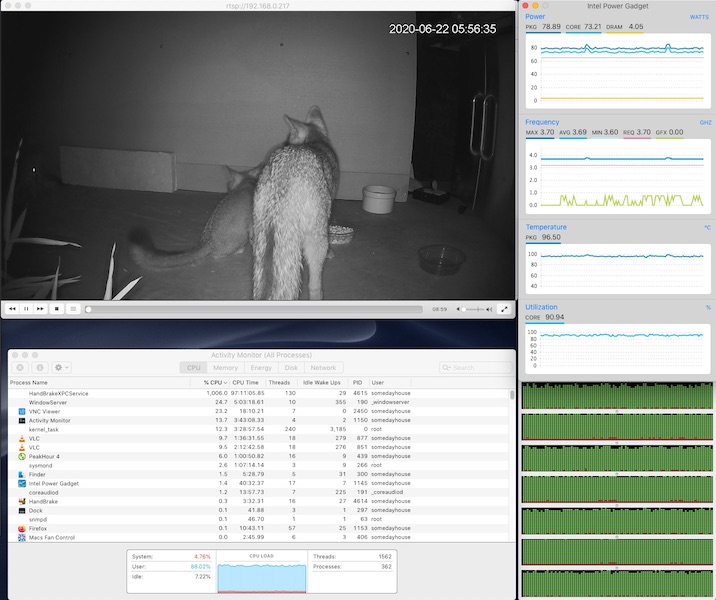Click PID 4615 in HandBrakeXPCService row

(x=360, y=393)
